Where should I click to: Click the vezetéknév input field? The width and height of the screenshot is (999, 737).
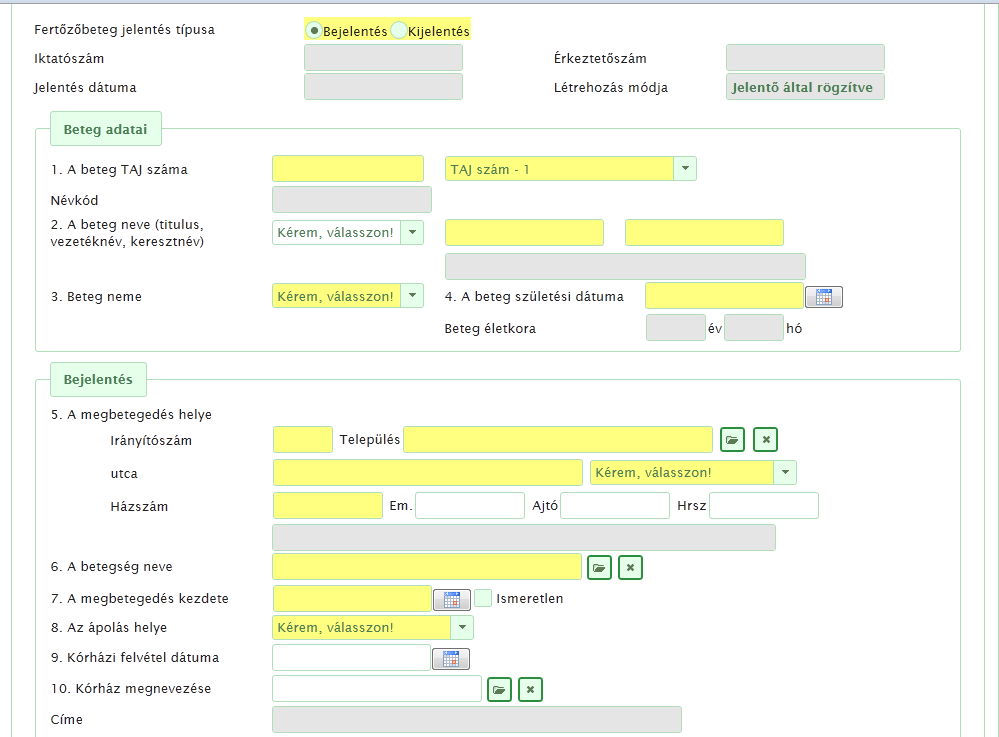[x=524, y=233]
